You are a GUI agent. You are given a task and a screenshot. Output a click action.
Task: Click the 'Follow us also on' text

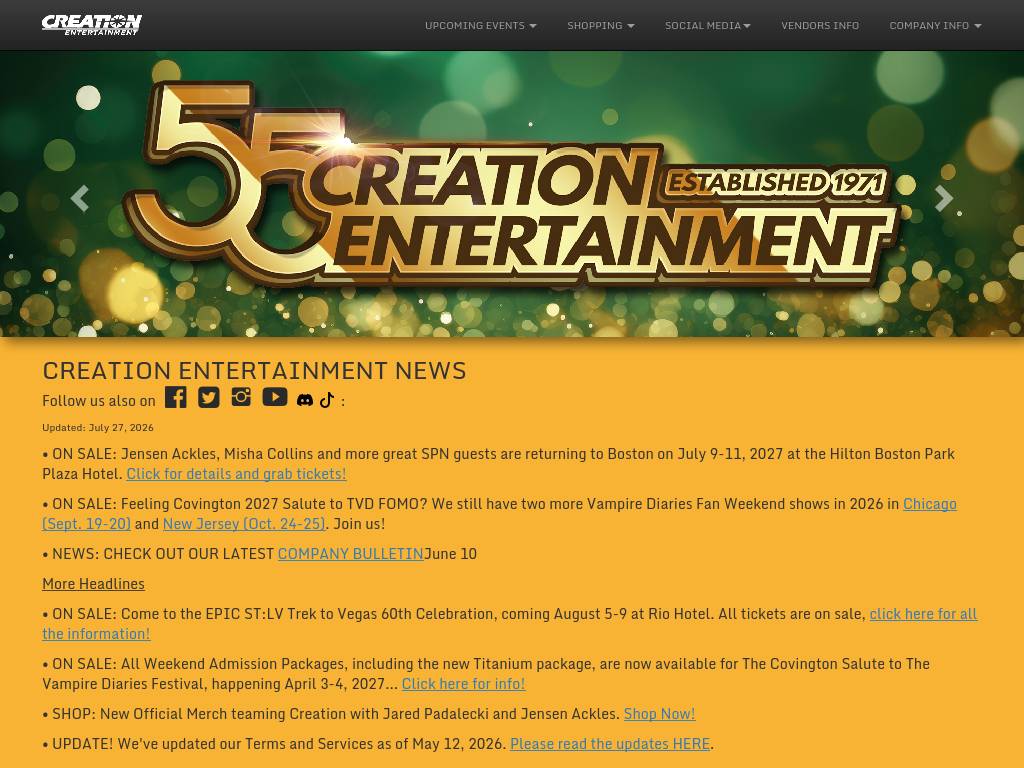tap(99, 400)
